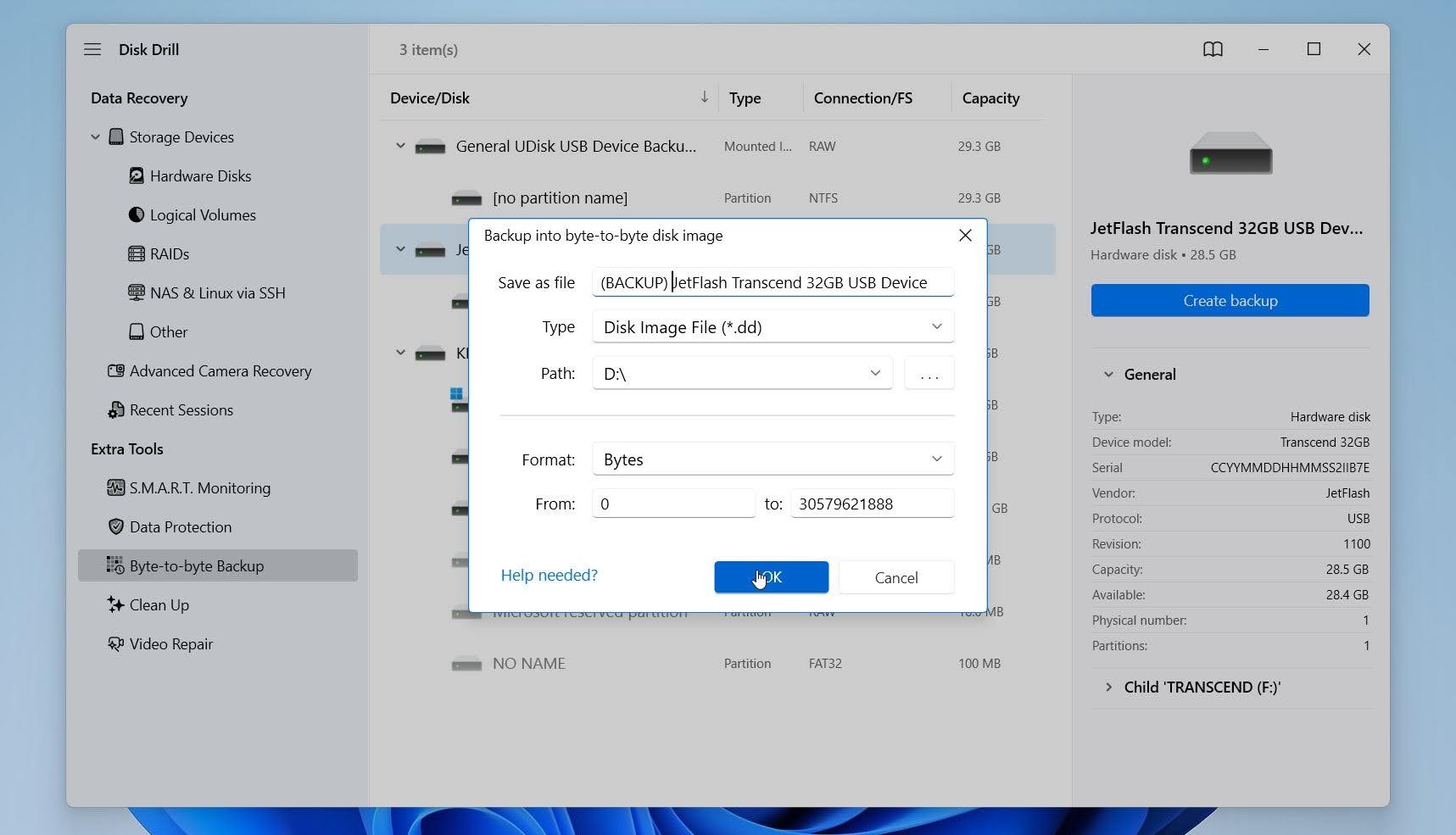Select General UDisk USB Device Backu... row
Viewport: 1456px width, 835px height.
[717, 147]
